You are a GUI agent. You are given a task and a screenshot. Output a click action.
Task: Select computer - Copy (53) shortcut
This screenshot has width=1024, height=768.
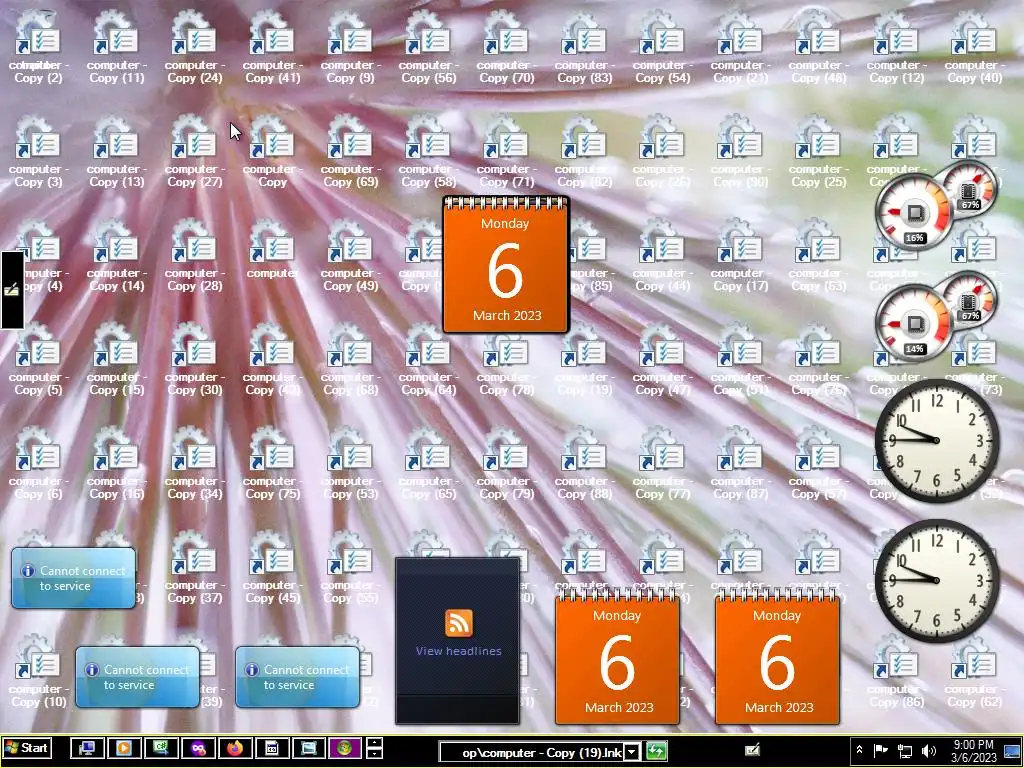[350, 464]
